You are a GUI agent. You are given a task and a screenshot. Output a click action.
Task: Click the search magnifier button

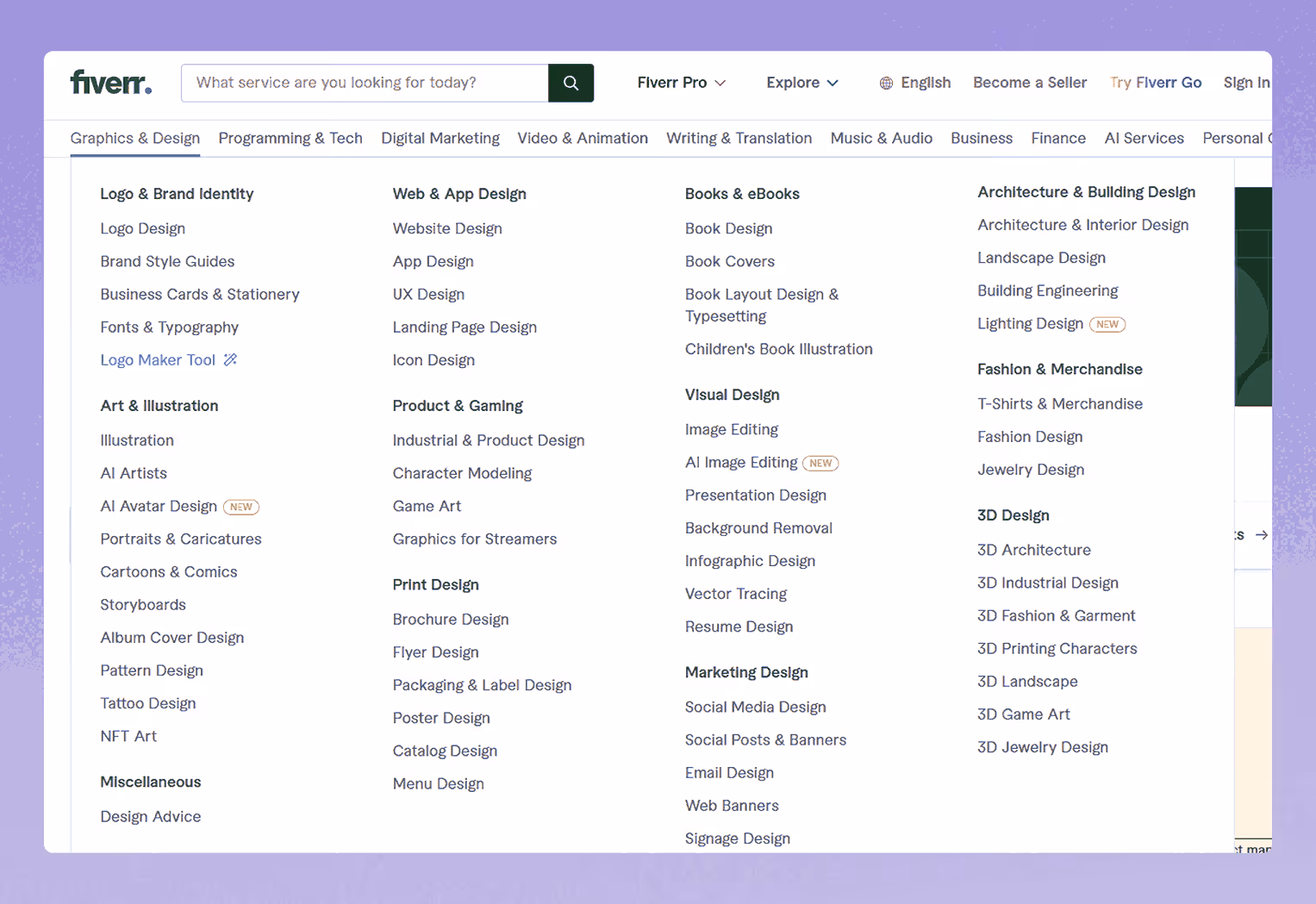[571, 83]
